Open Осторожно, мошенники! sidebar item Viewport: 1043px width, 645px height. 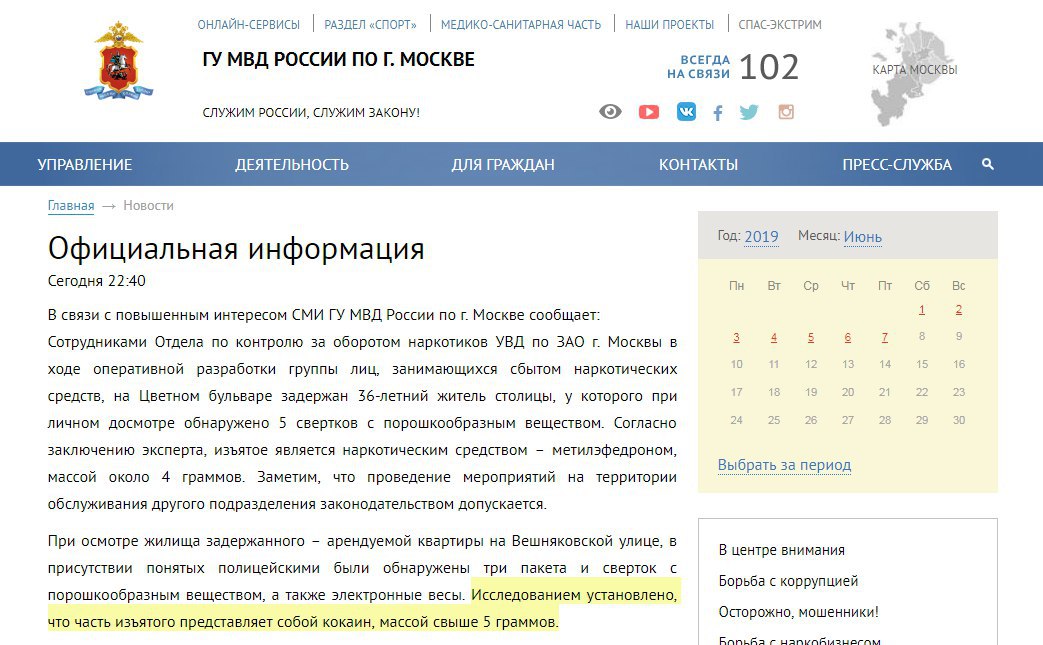pyautogui.click(x=798, y=612)
